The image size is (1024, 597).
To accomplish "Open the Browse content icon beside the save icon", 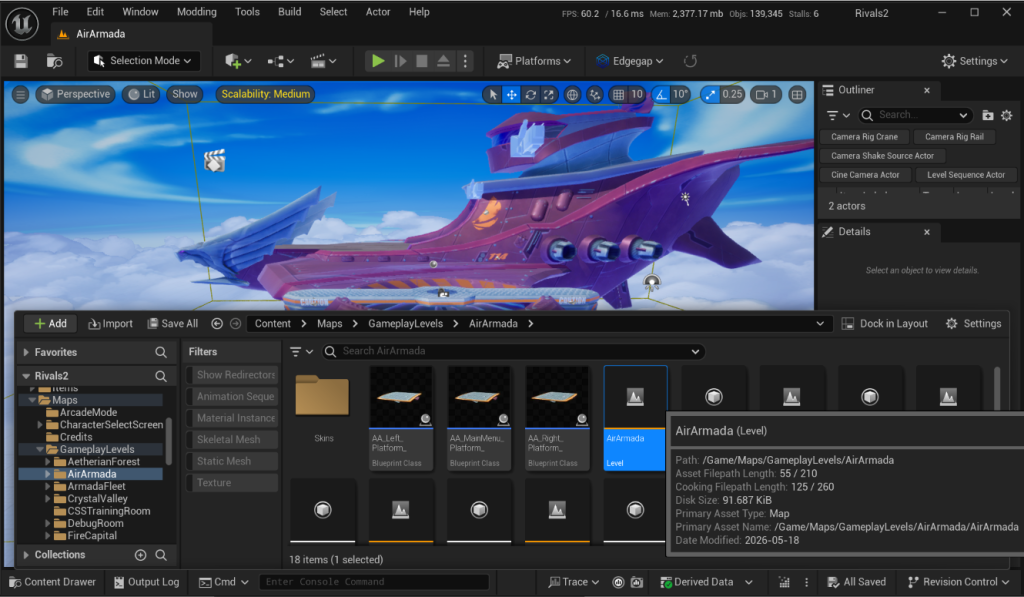I will point(55,61).
